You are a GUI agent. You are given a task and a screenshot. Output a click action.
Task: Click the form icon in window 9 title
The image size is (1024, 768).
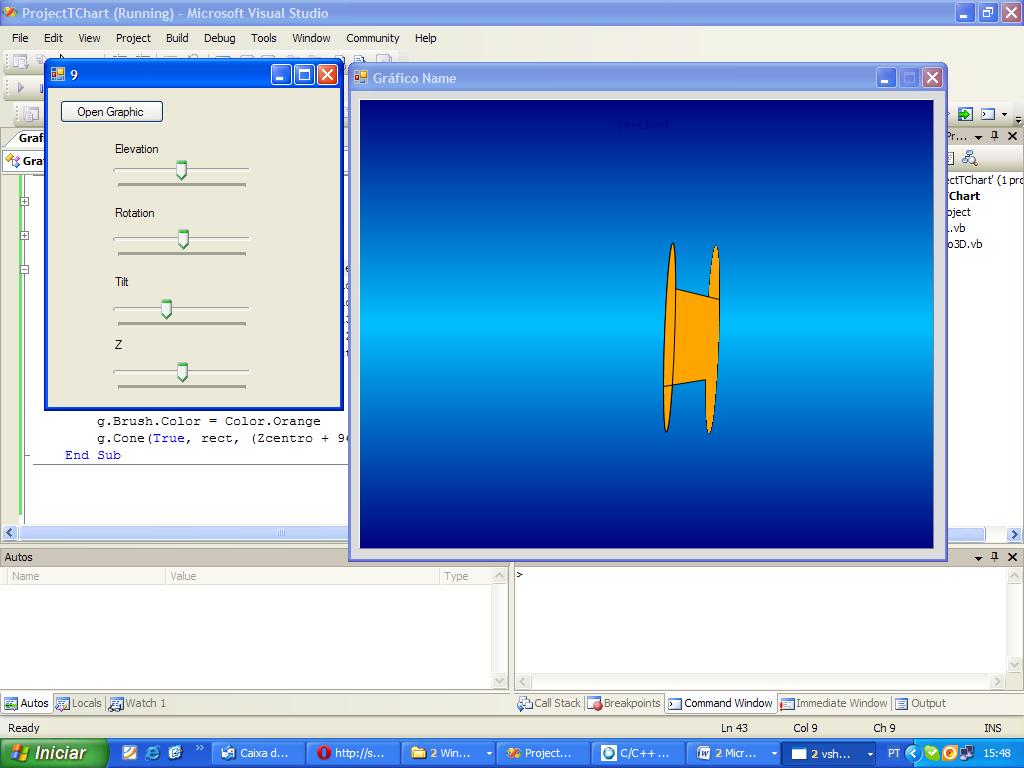58,74
